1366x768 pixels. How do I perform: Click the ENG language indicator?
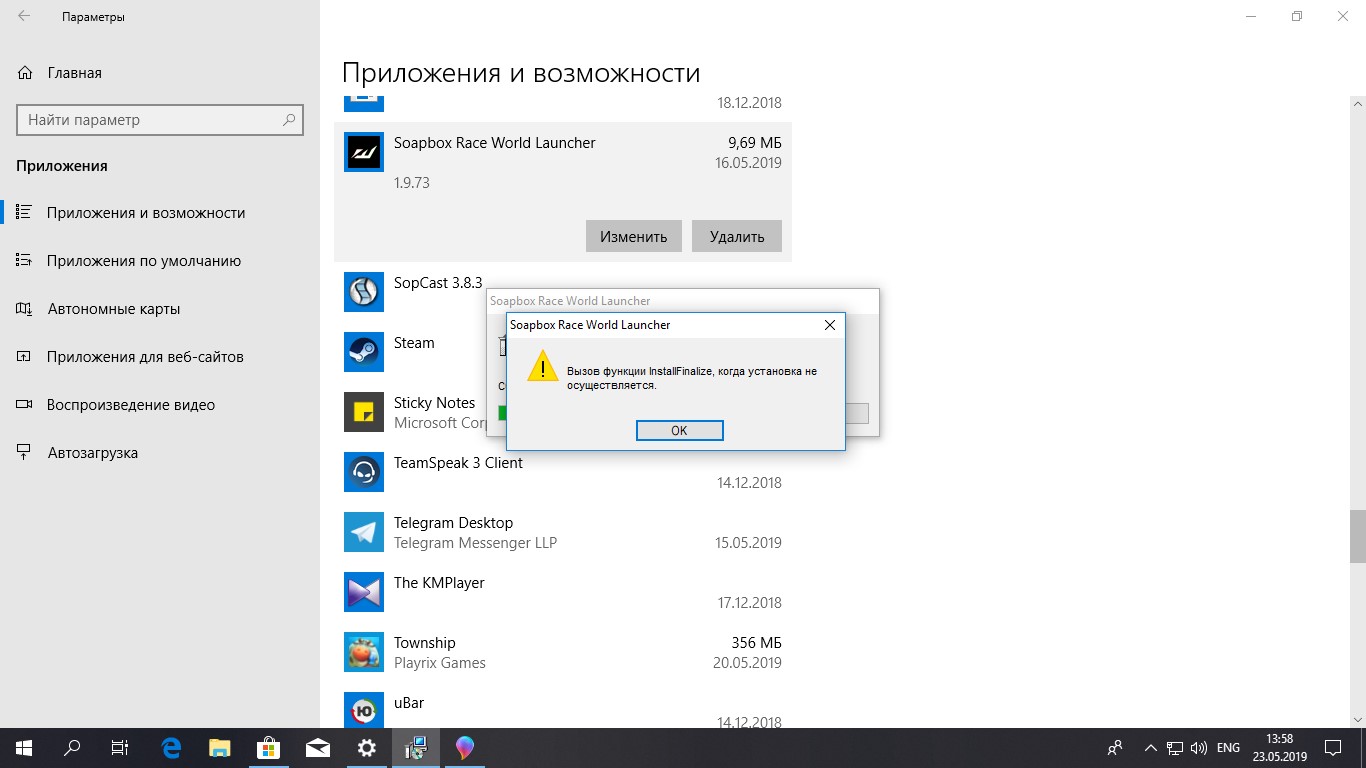(1228, 747)
